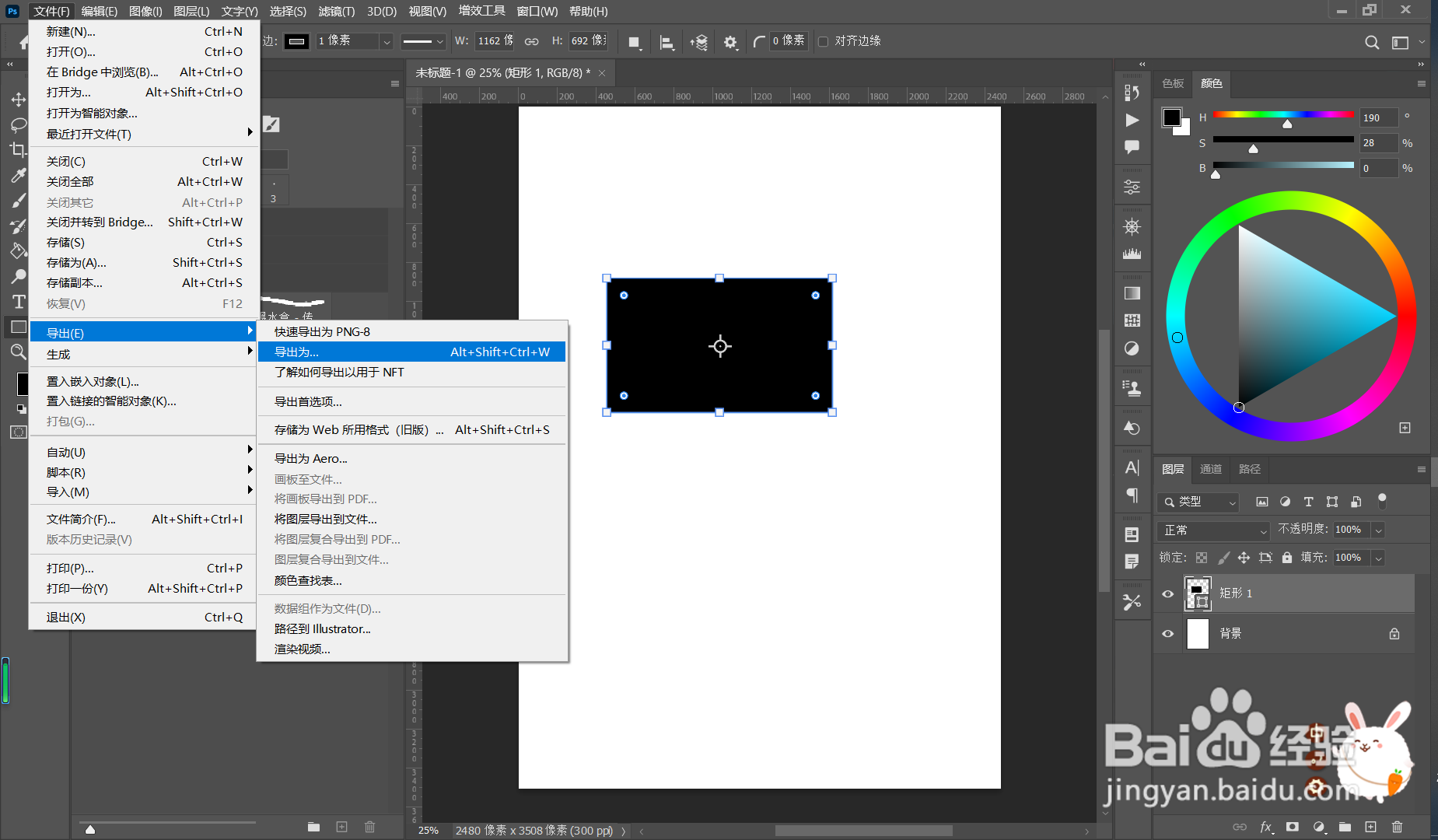Select the Paragraph panel icon
Image resolution: width=1438 pixels, height=840 pixels.
(1132, 495)
